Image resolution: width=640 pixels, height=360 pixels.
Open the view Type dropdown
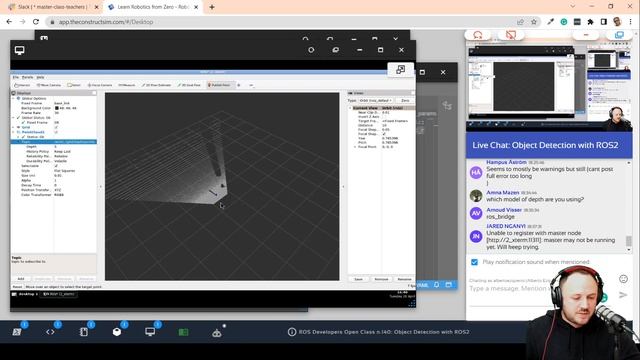point(376,100)
